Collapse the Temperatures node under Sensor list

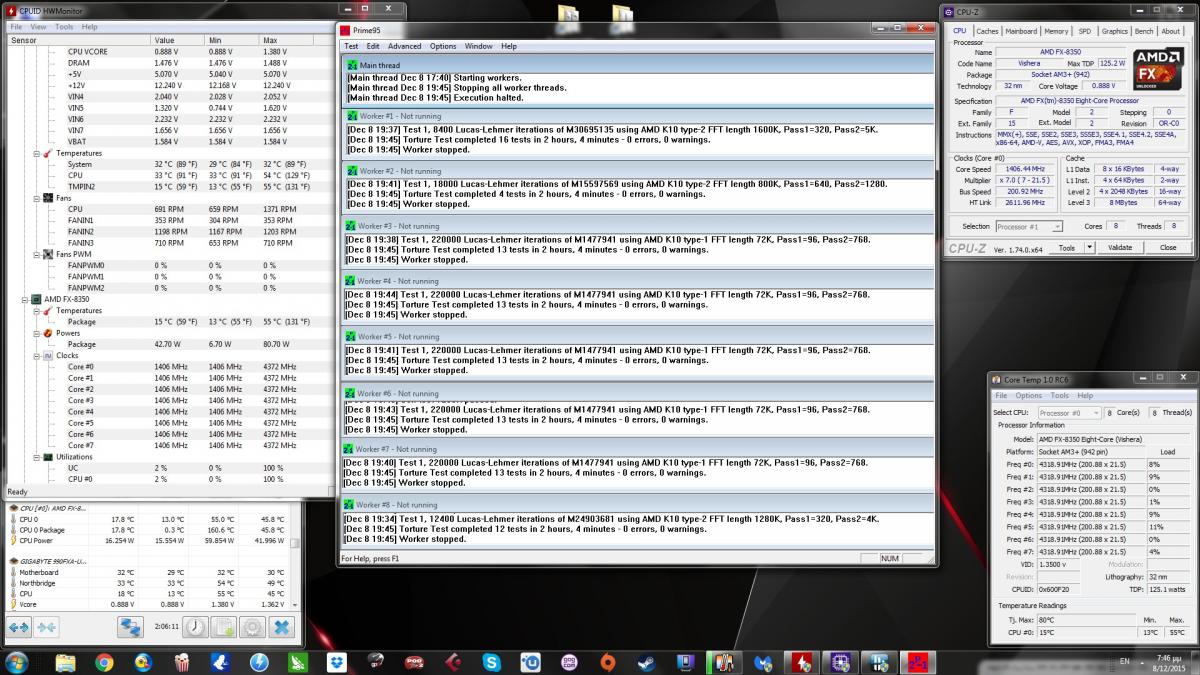(36, 153)
